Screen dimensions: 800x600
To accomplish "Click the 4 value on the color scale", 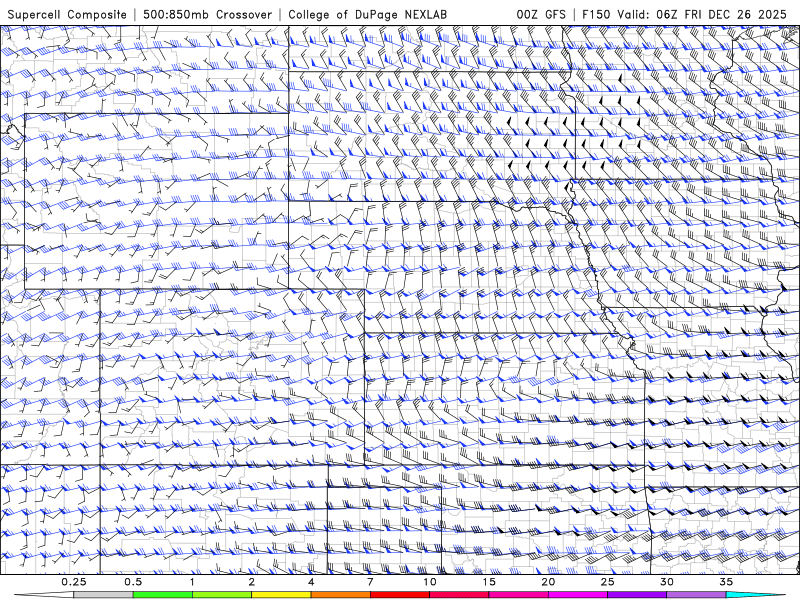I will tap(311, 582).
